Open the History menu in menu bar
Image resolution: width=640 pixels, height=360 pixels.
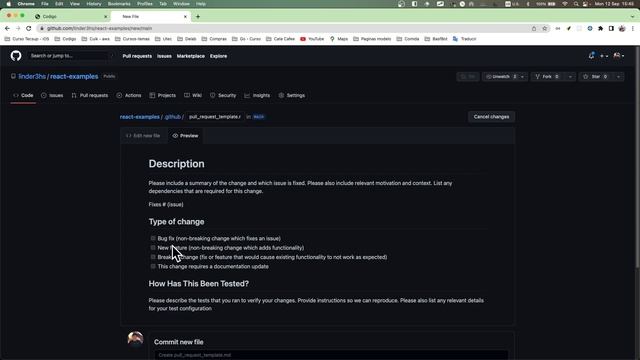click(93, 4)
